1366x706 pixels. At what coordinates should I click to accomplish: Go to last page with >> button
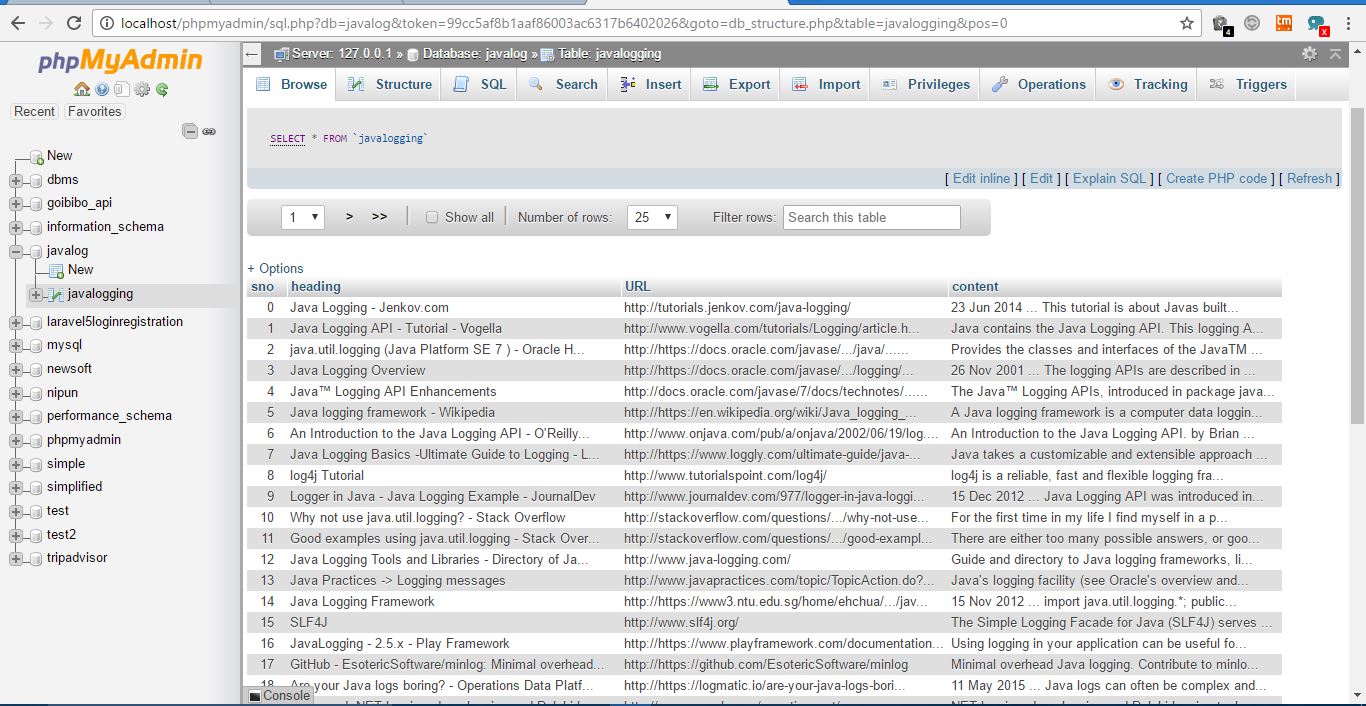379,216
